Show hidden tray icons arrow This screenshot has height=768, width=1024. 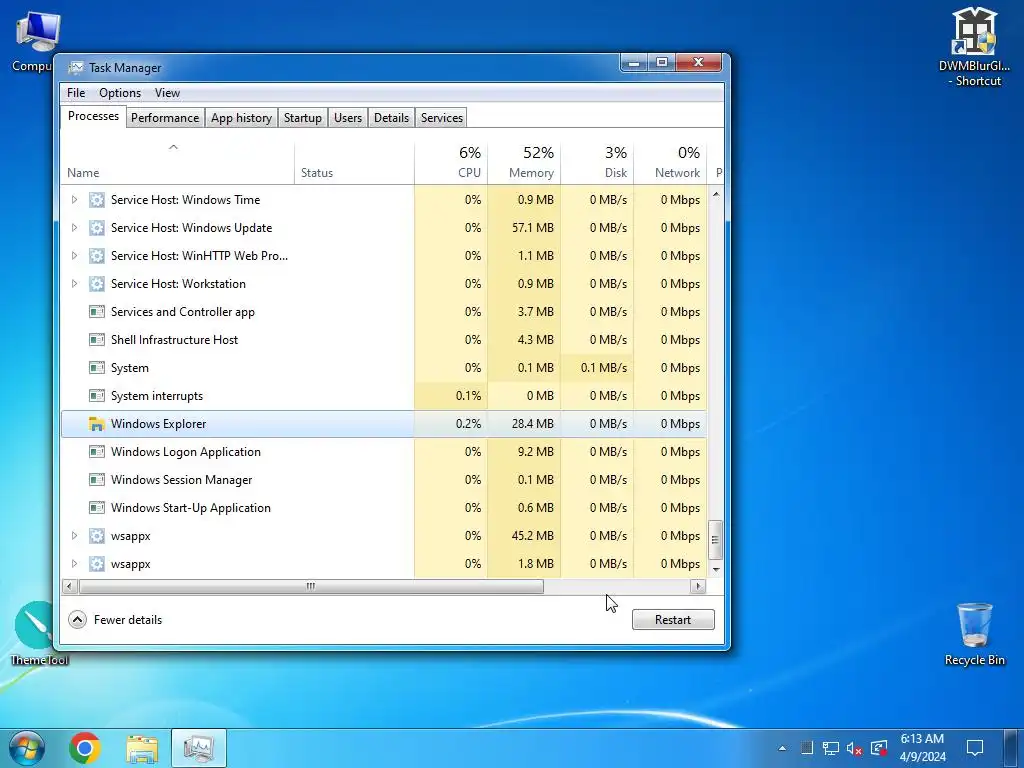[x=782, y=748]
